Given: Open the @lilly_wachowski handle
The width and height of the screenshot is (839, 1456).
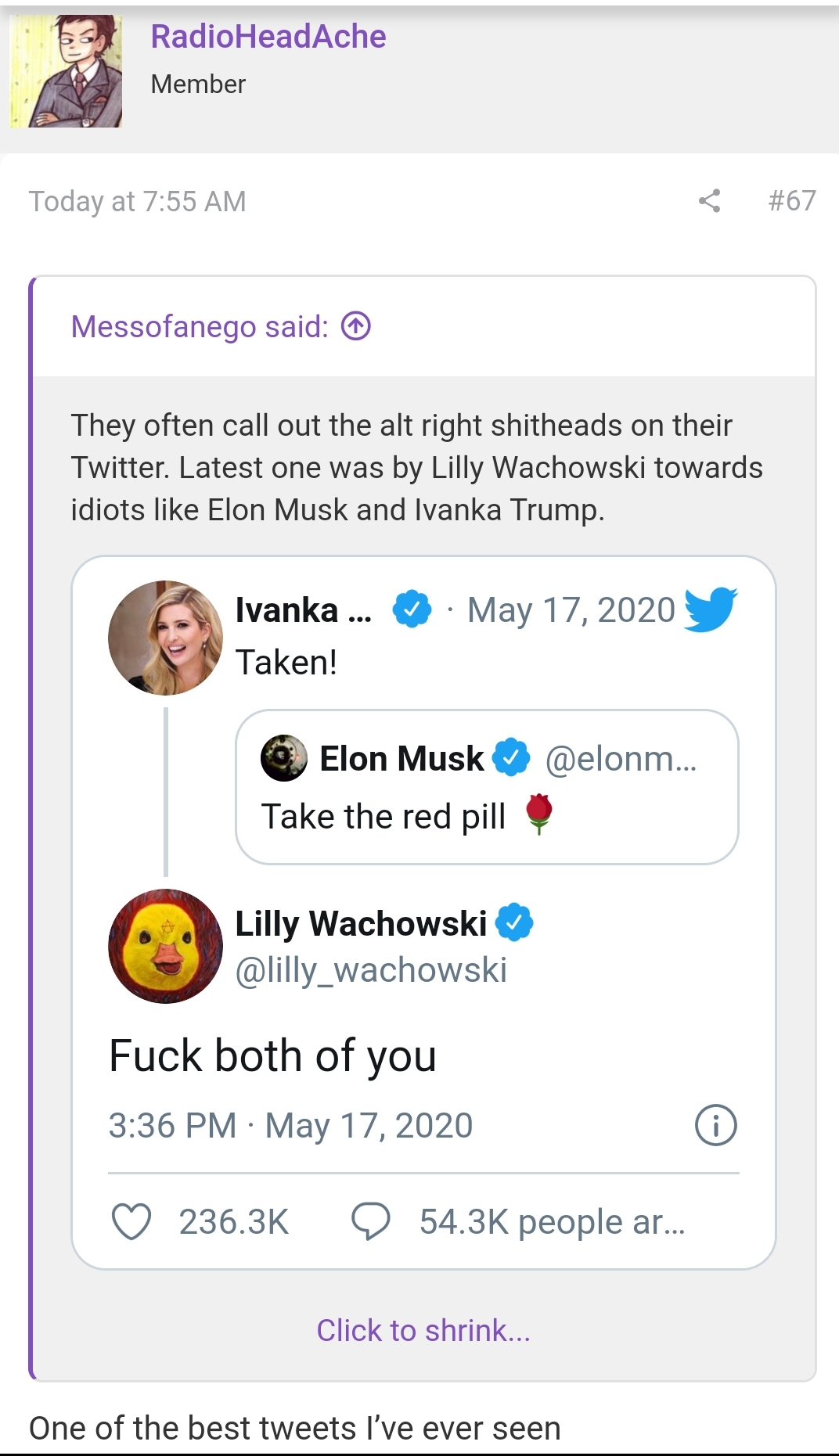Looking at the screenshot, I should [371, 970].
